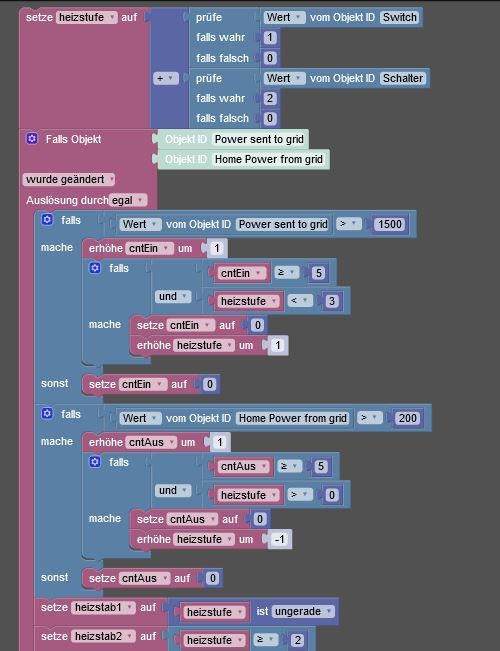Click the Switch object ID field

point(399,17)
